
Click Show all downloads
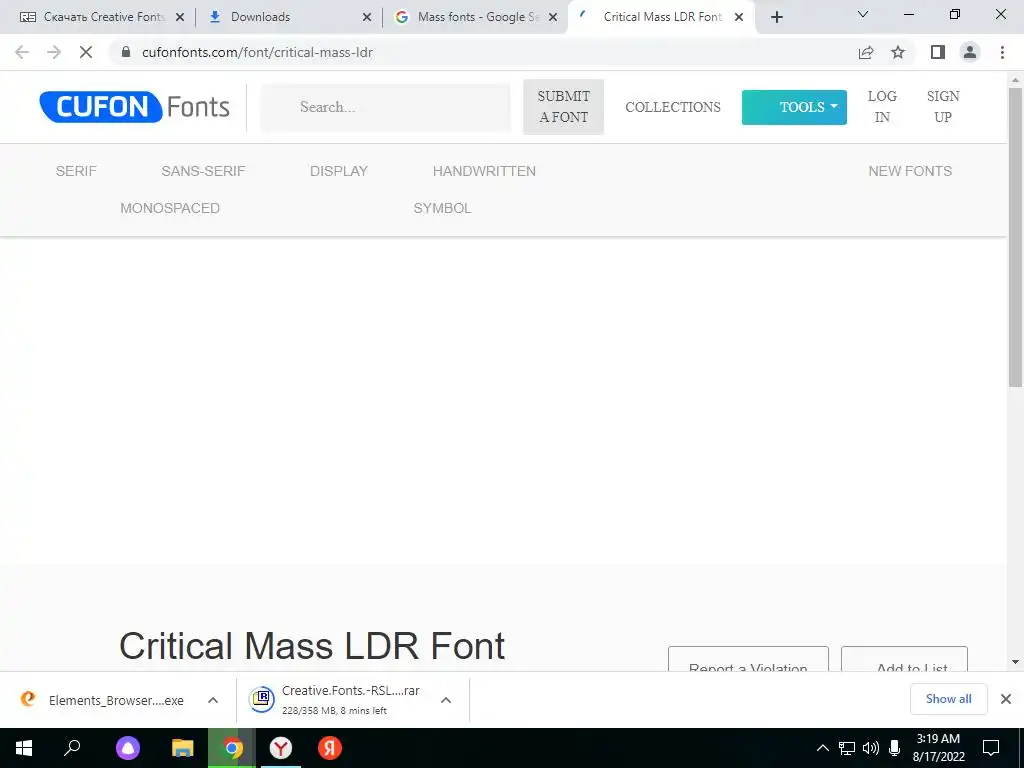948,699
